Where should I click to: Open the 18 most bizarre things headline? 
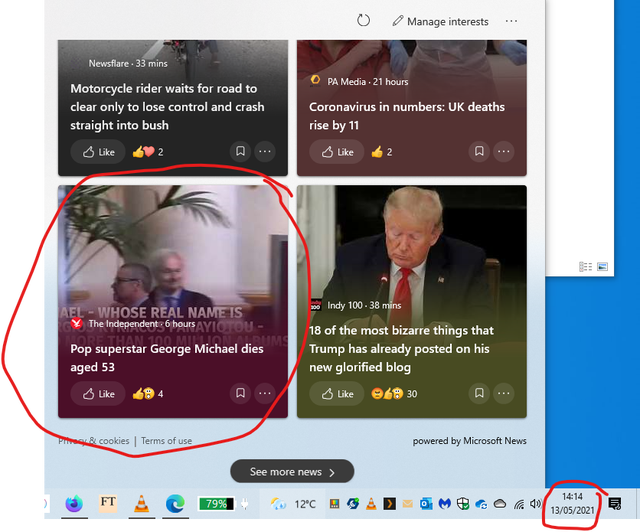coord(401,348)
